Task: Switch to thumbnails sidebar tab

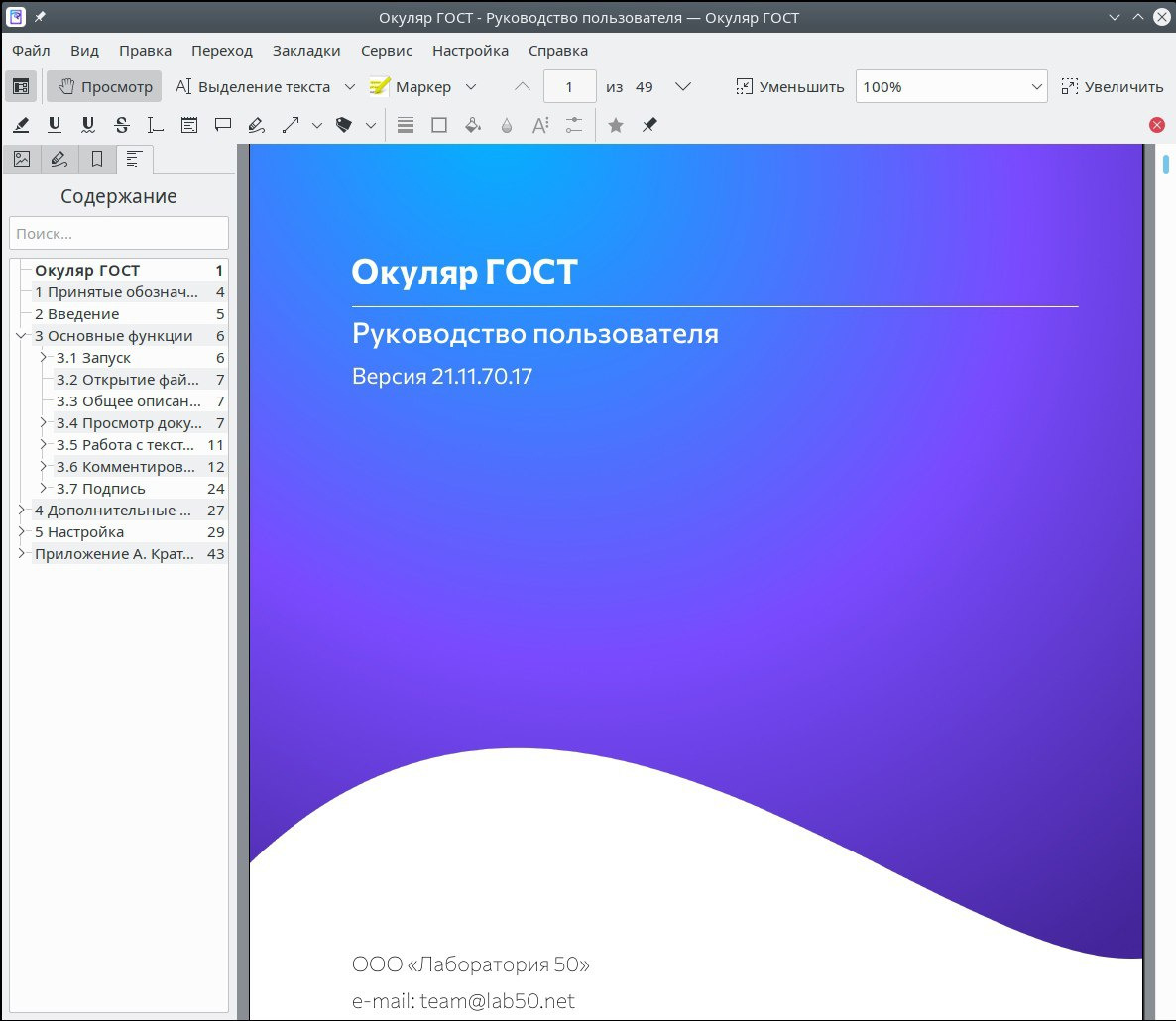Action: [22, 159]
